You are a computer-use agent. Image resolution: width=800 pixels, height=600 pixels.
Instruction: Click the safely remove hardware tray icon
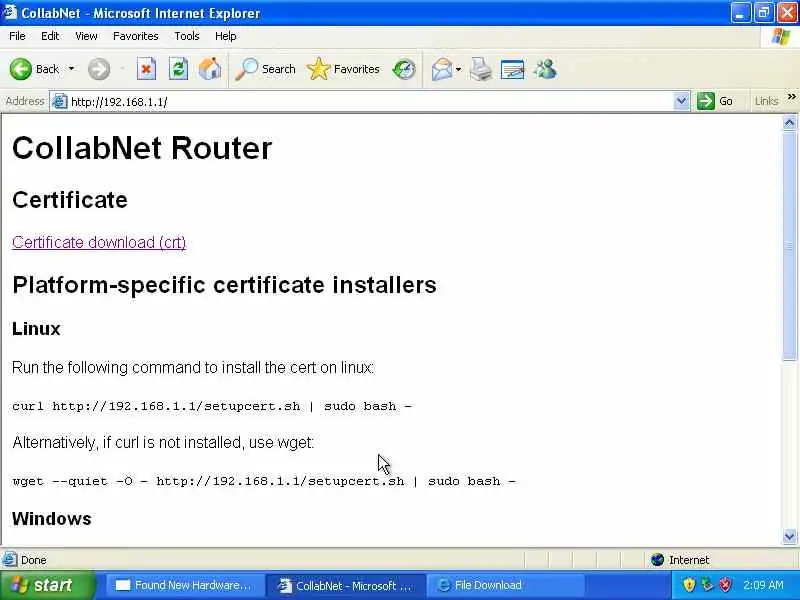(707, 585)
